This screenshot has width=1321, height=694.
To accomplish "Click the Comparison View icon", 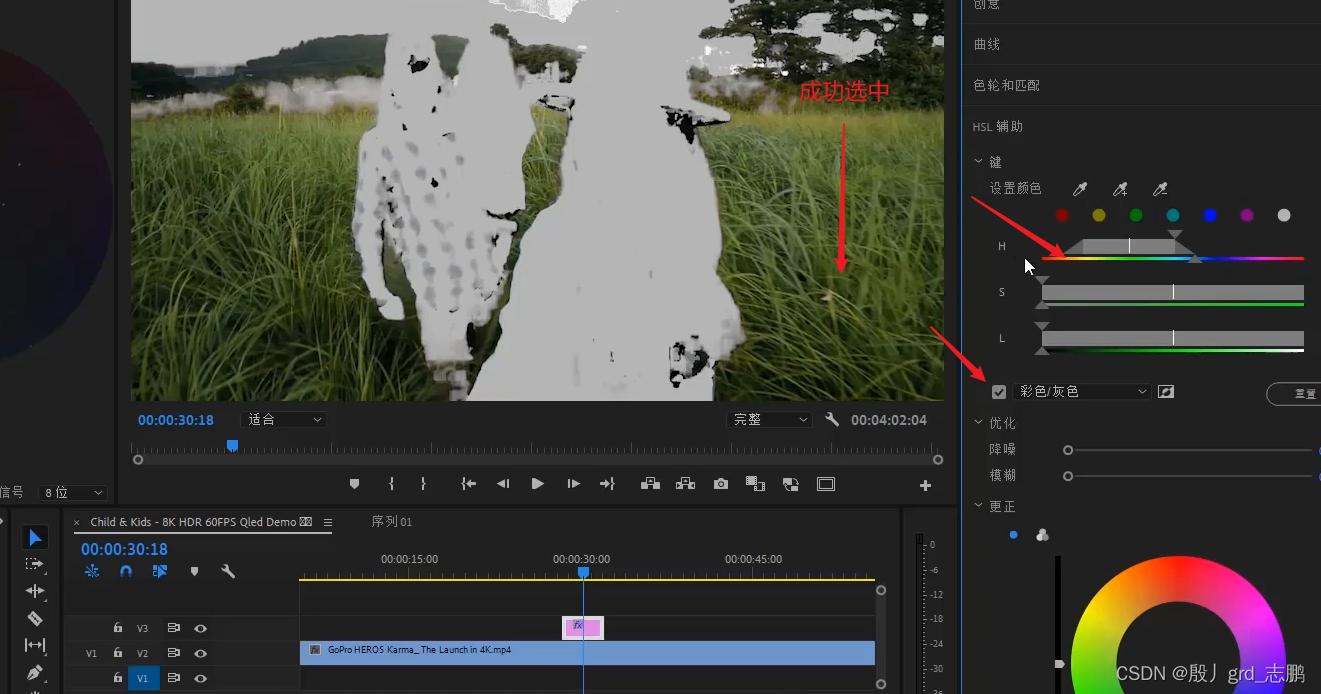I will pyautogui.click(x=756, y=484).
